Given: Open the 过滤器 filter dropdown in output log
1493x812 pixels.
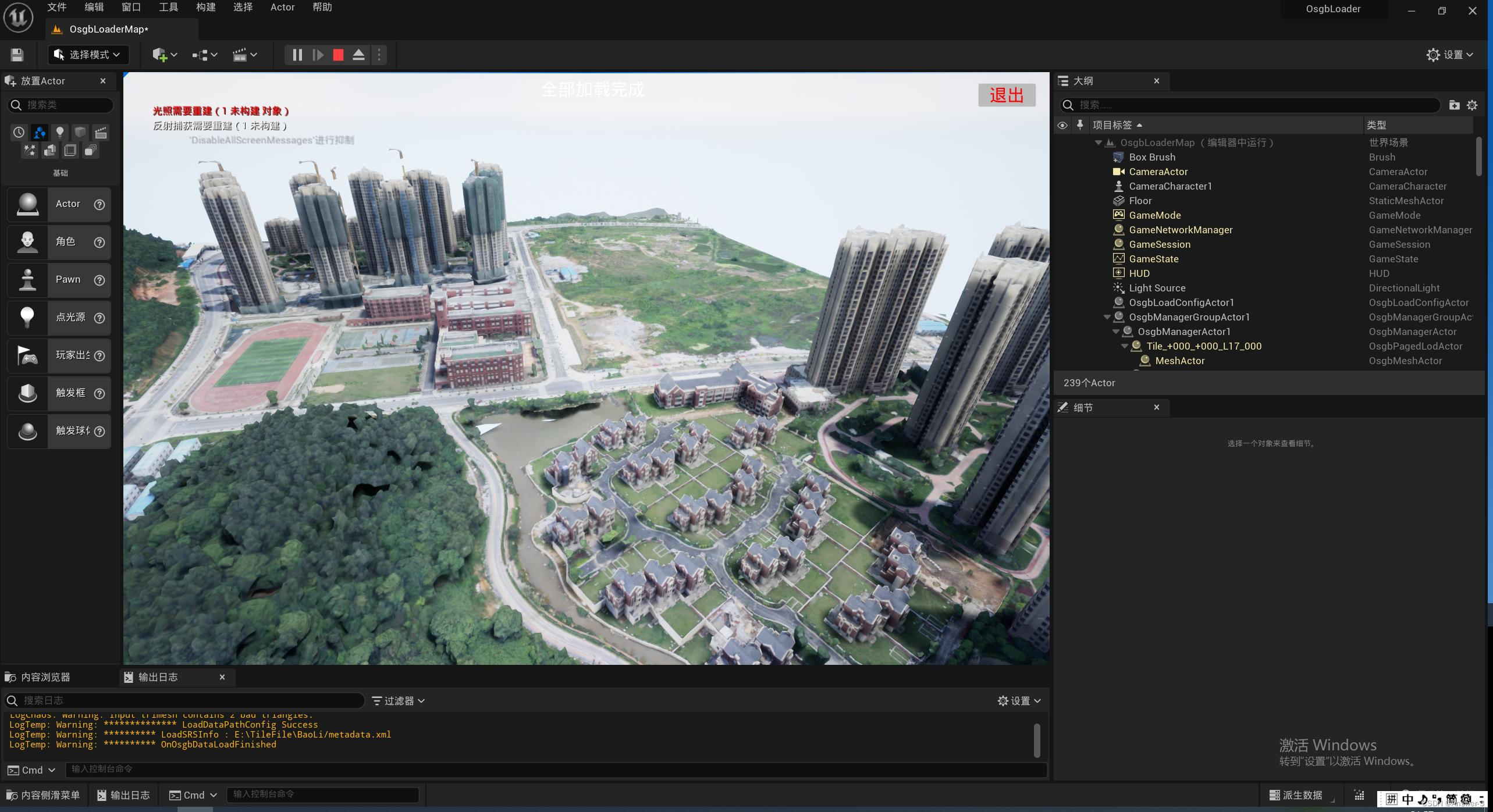Looking at the screenshot, I should pos(399,701).
